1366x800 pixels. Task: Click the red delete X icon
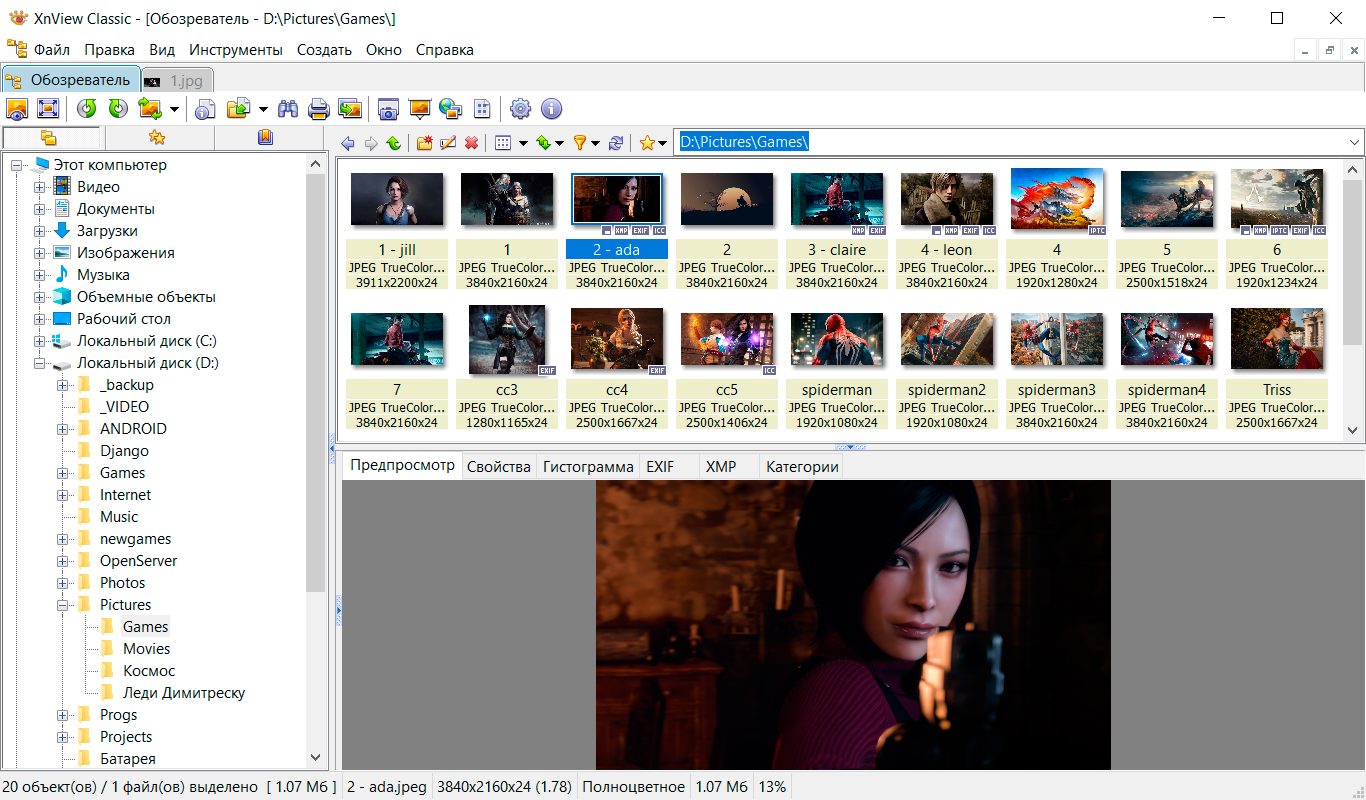click(471, 143)
